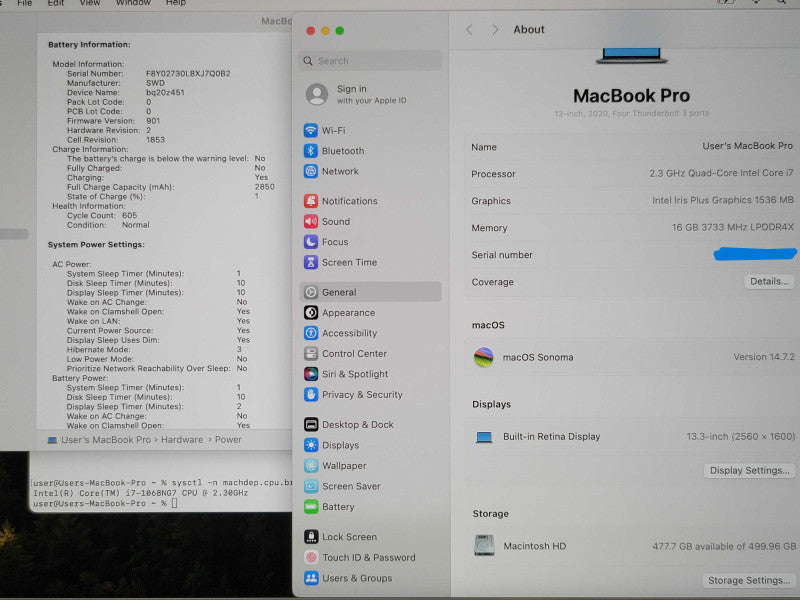The height and width of the screenshot is (600, 800).
Task: Open the Window menu
Action: coord(133,3)
